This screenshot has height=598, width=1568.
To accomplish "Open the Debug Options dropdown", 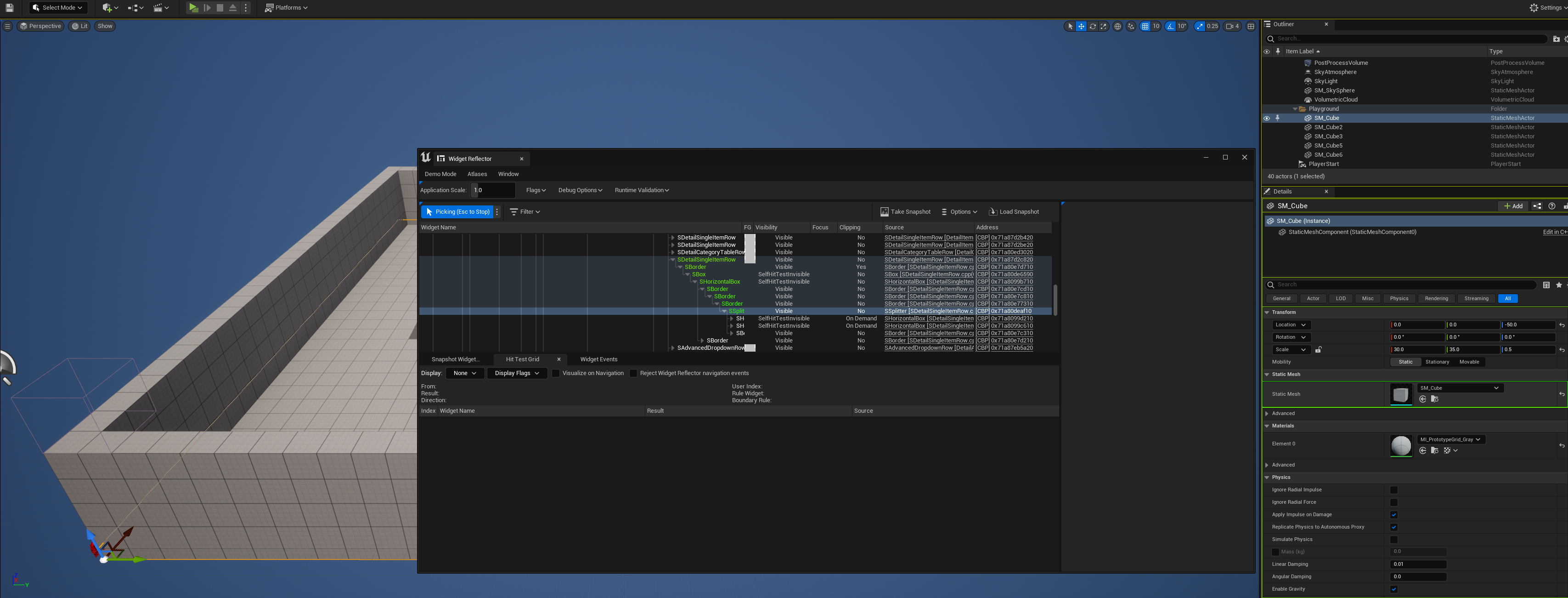I will (580, 190).
